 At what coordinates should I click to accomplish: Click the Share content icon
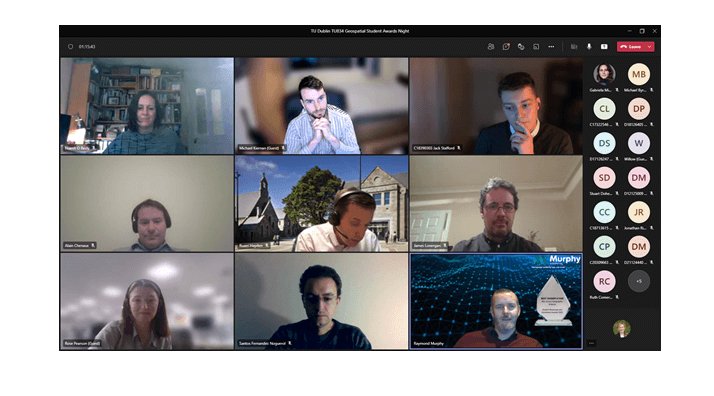604,46
